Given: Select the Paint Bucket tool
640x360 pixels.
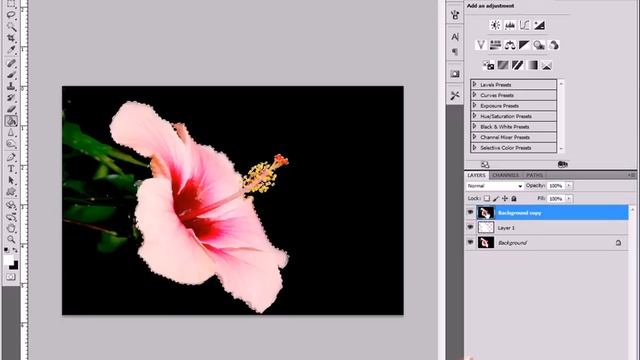Looking at the screenshot, I should click(x=11, y=121).
